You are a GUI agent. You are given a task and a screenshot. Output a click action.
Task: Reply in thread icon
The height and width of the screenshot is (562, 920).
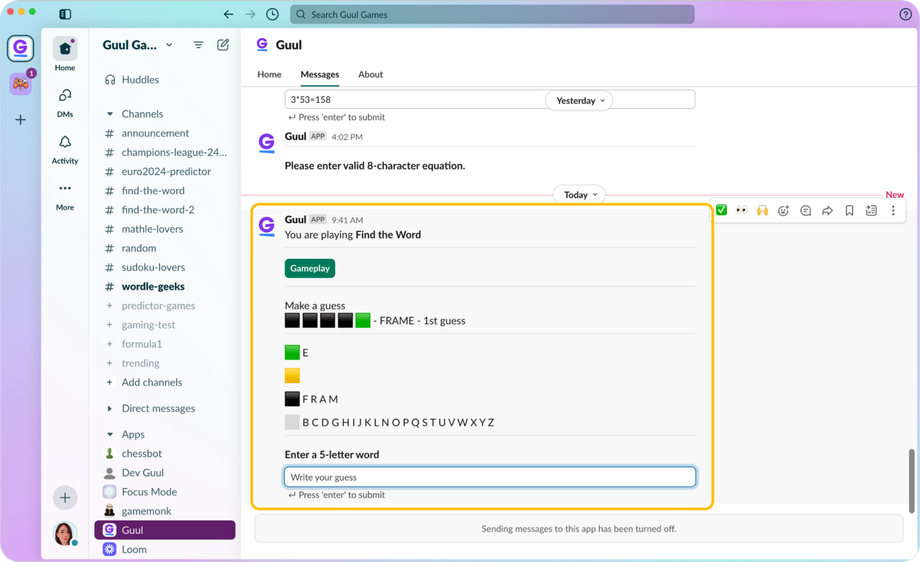pyautogui.click(x=806, y=211)
